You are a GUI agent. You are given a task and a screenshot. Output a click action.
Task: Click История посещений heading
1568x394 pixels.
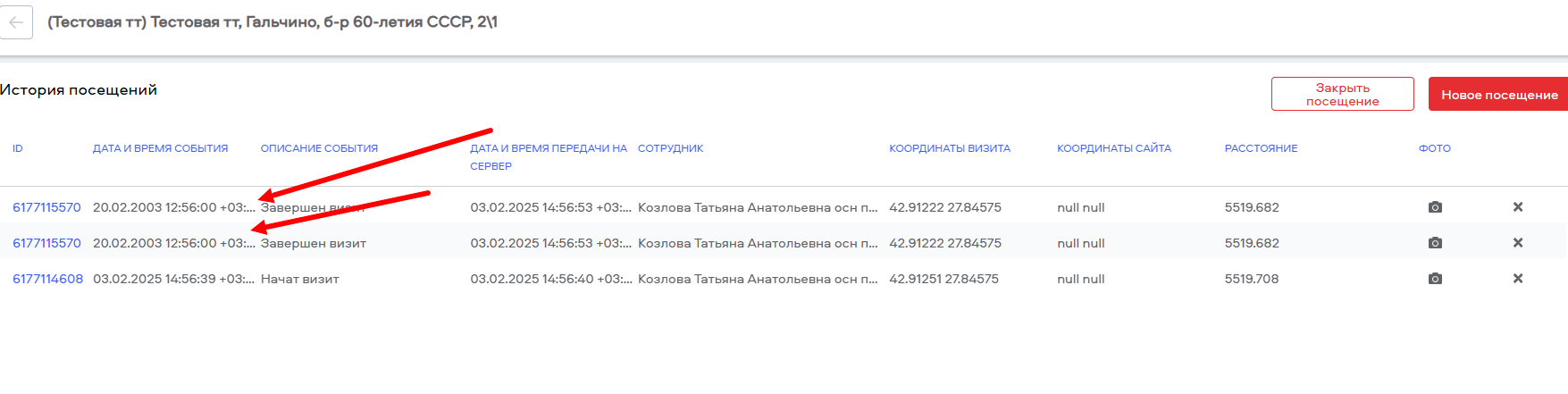79,89
